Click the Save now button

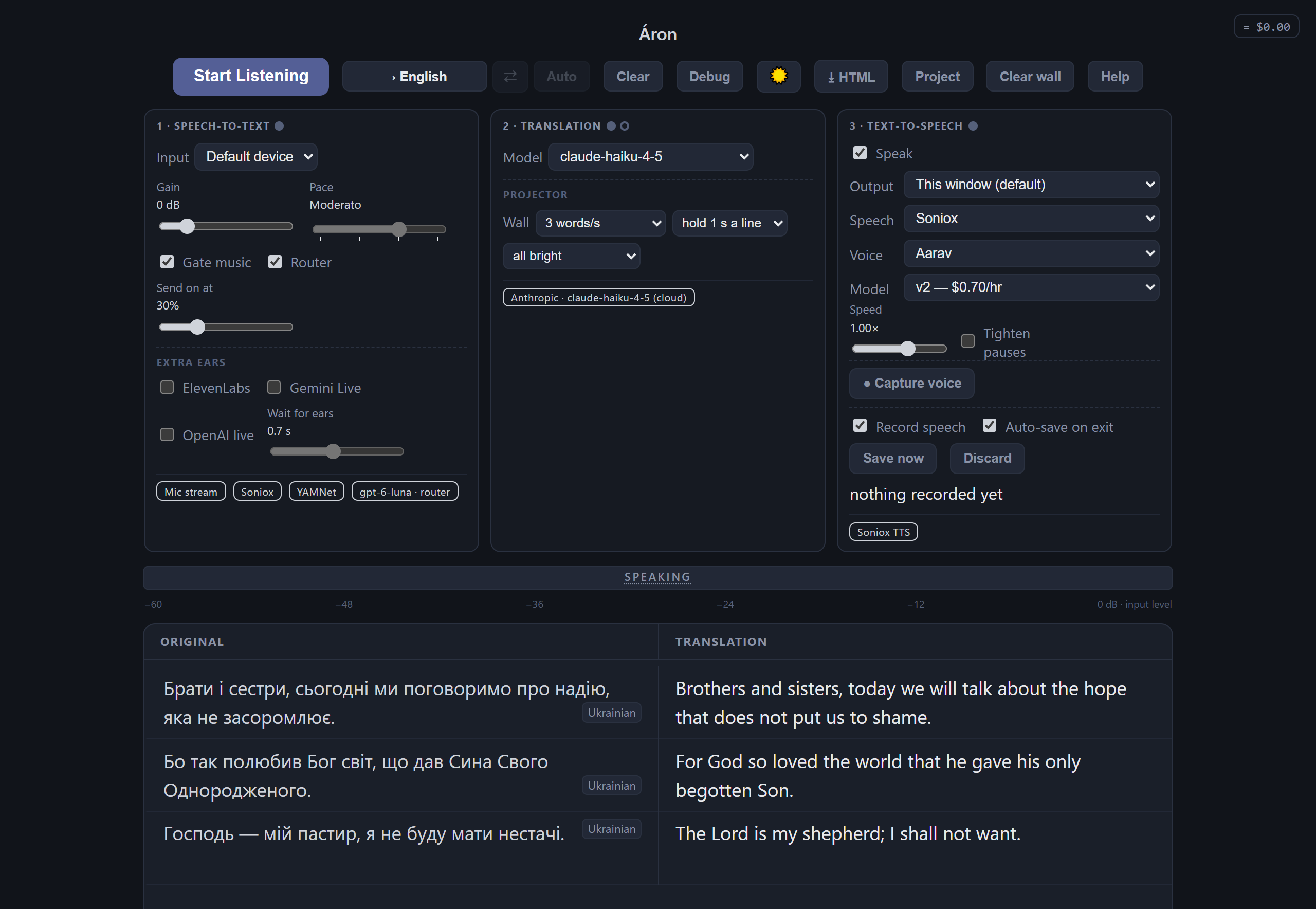click(893, 459)
